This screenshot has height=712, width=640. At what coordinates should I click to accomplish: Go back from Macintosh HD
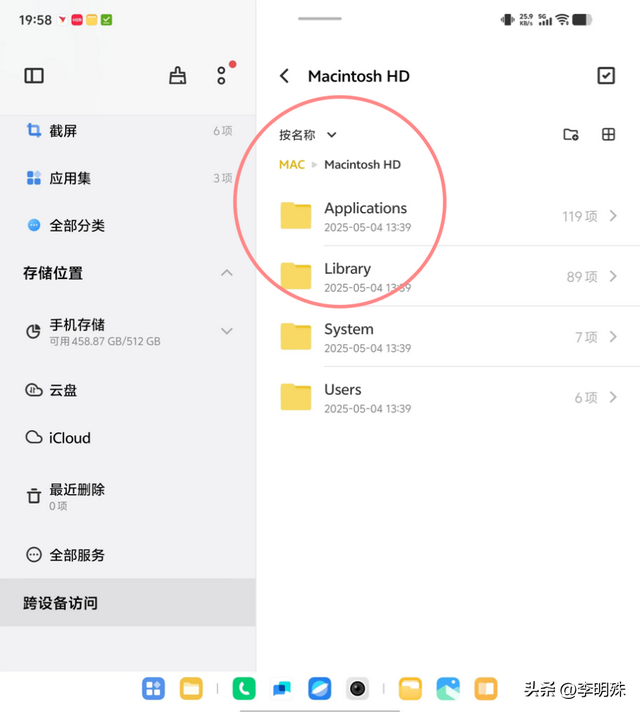(x=284, y=76)
